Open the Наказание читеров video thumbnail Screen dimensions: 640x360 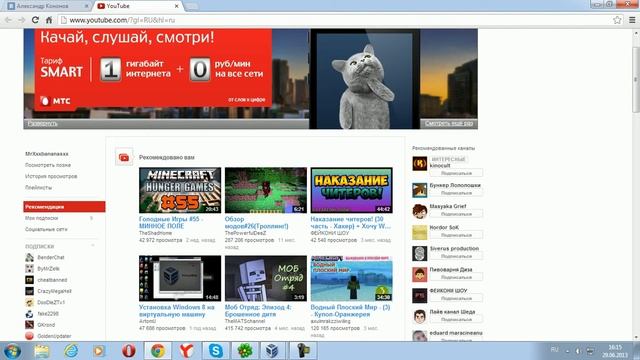pyautogui.click(x=351, y=190)
